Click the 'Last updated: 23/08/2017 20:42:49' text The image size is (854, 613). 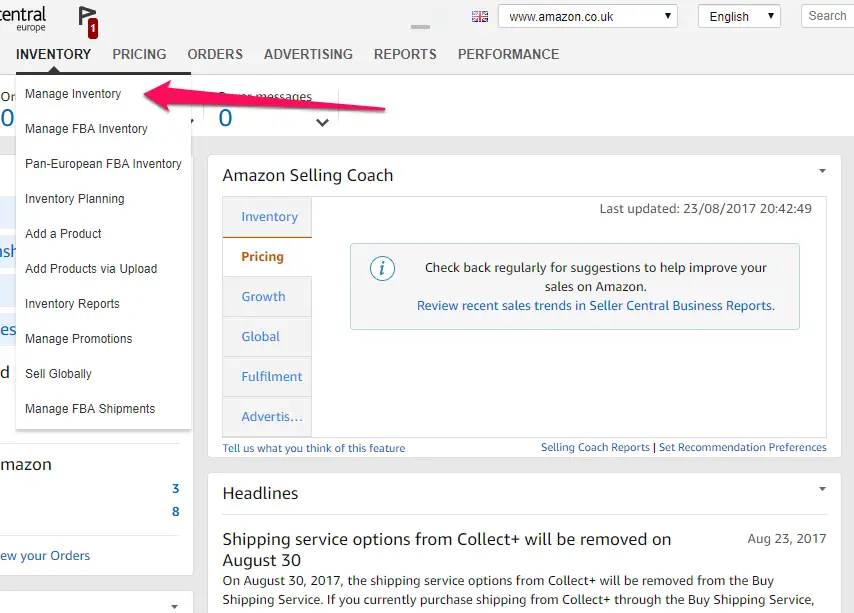coord(705,209)
